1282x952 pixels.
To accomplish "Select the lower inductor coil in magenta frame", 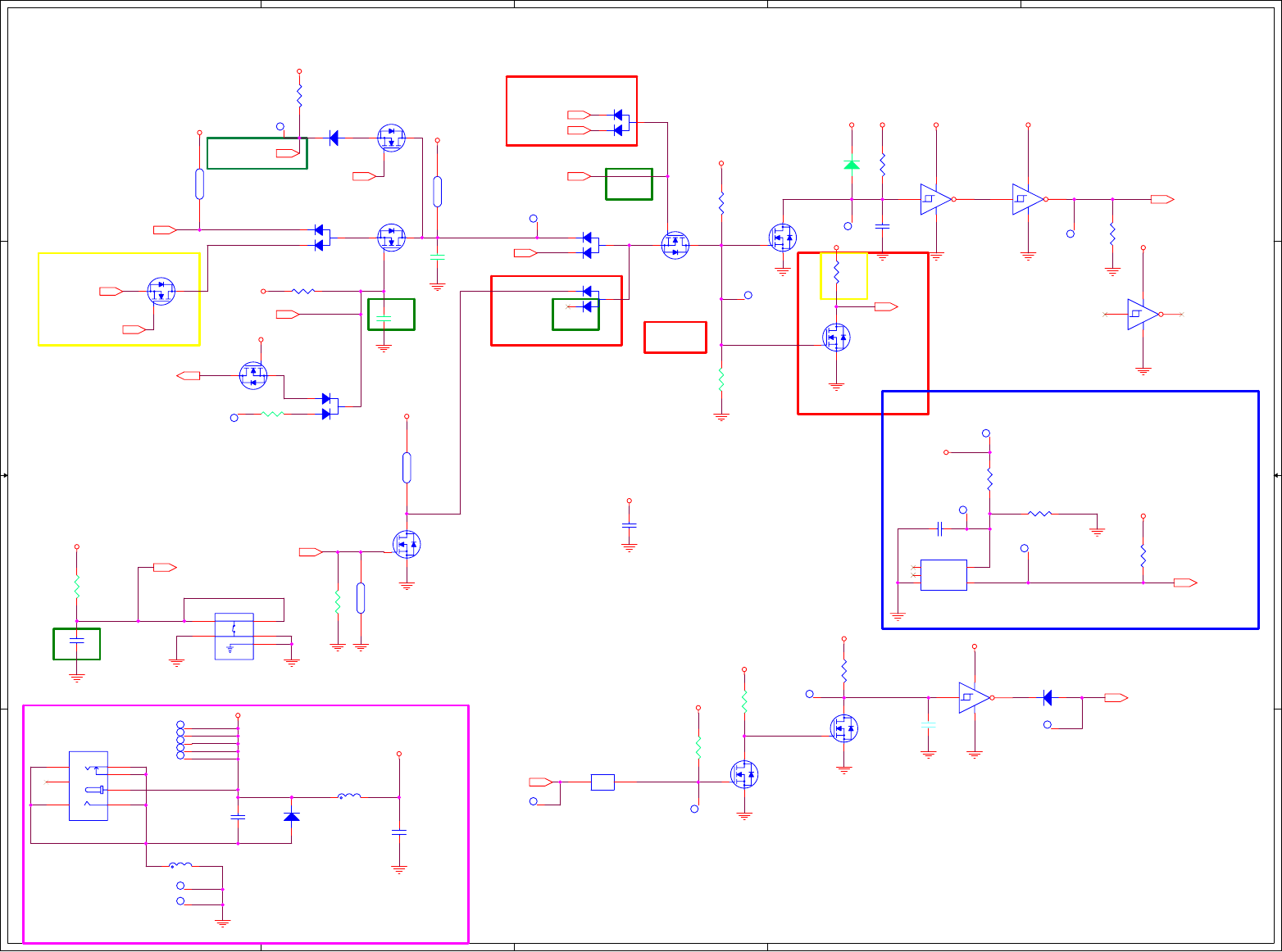I will click(180, 864).
